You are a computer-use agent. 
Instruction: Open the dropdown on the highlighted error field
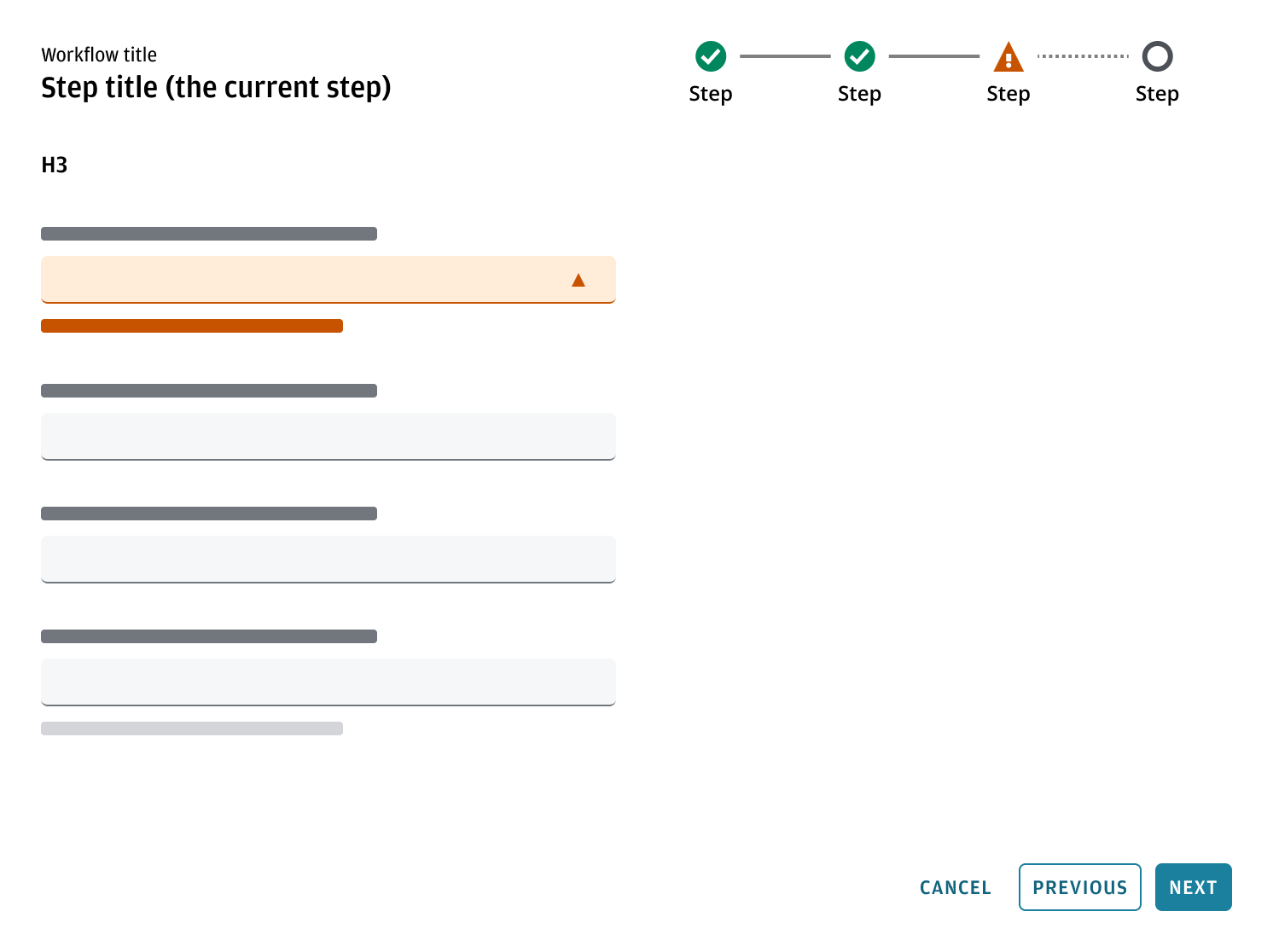579,279
